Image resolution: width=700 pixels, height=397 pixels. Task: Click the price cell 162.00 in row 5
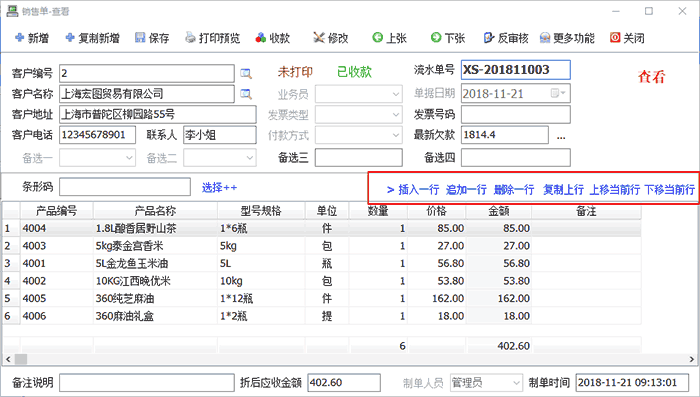point(437,298)
